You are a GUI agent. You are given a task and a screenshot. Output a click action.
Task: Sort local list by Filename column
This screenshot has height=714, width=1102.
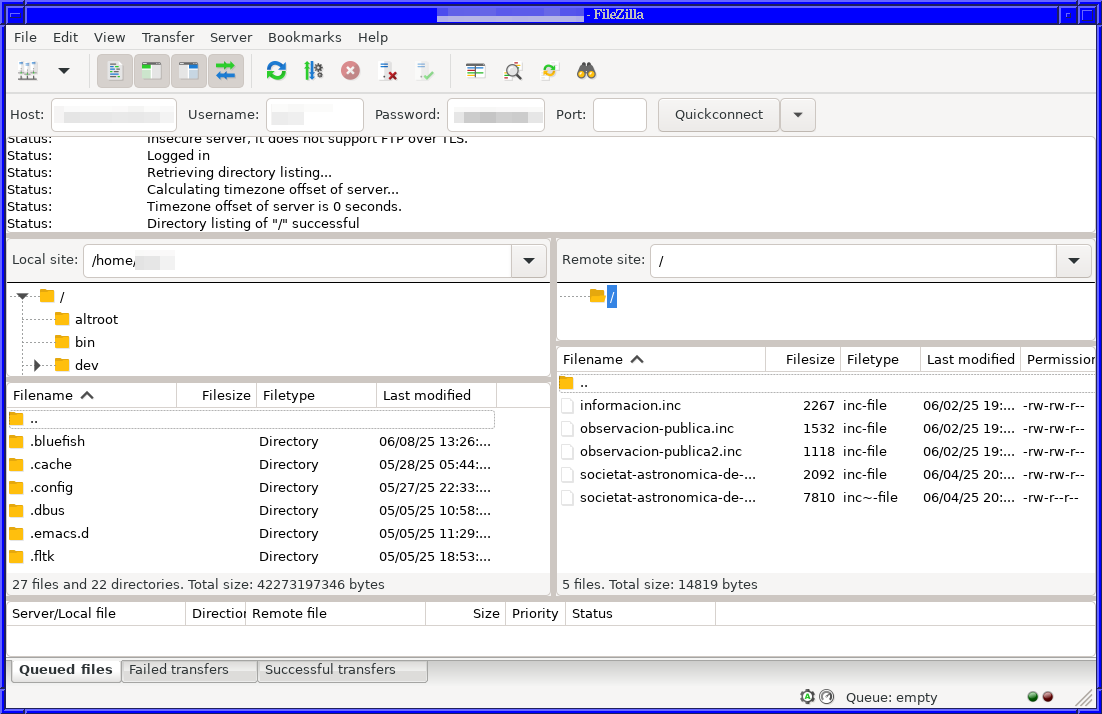coord(91,395)
